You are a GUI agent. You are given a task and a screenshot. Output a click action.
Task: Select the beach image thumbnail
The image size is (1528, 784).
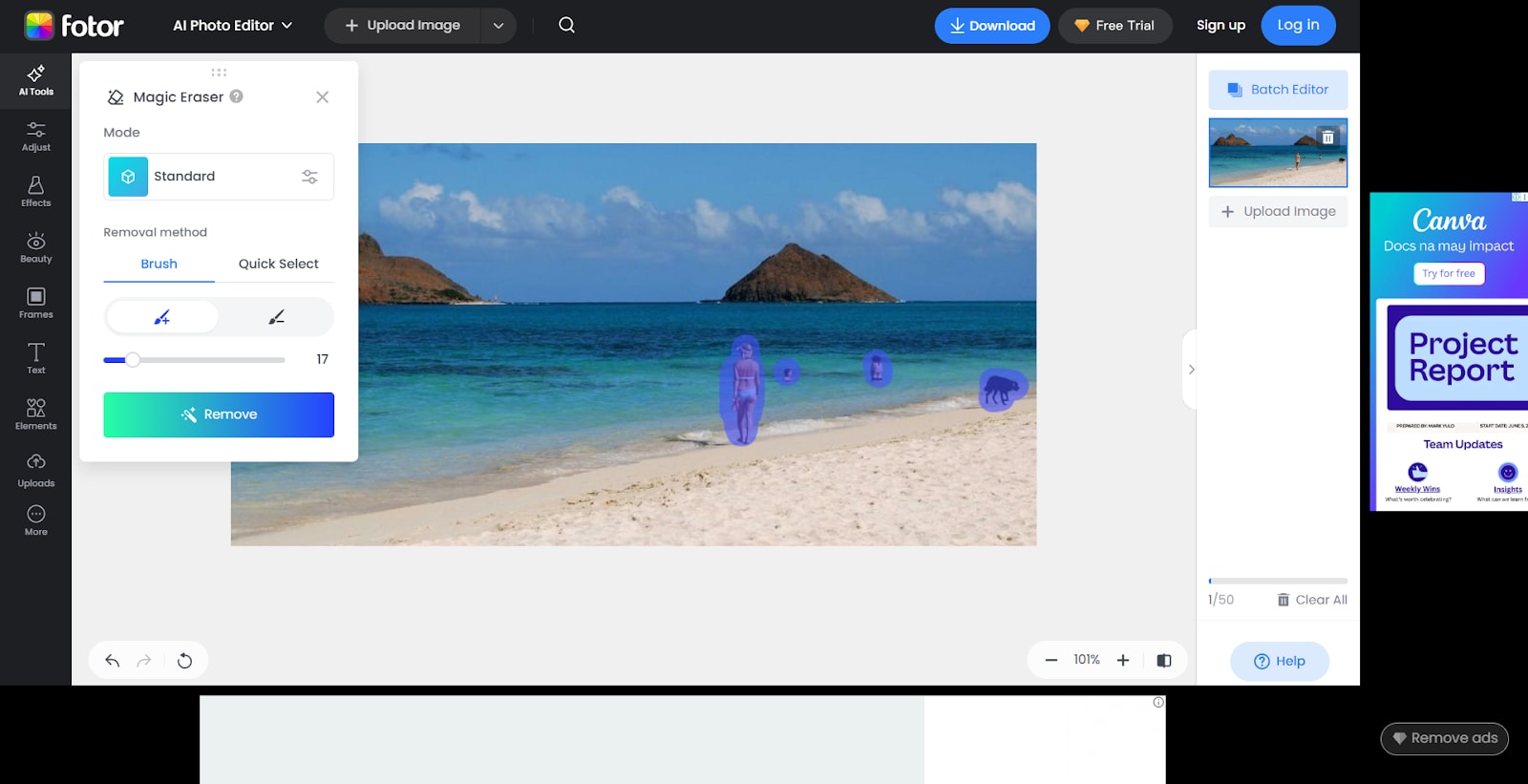coord(1278,153)
